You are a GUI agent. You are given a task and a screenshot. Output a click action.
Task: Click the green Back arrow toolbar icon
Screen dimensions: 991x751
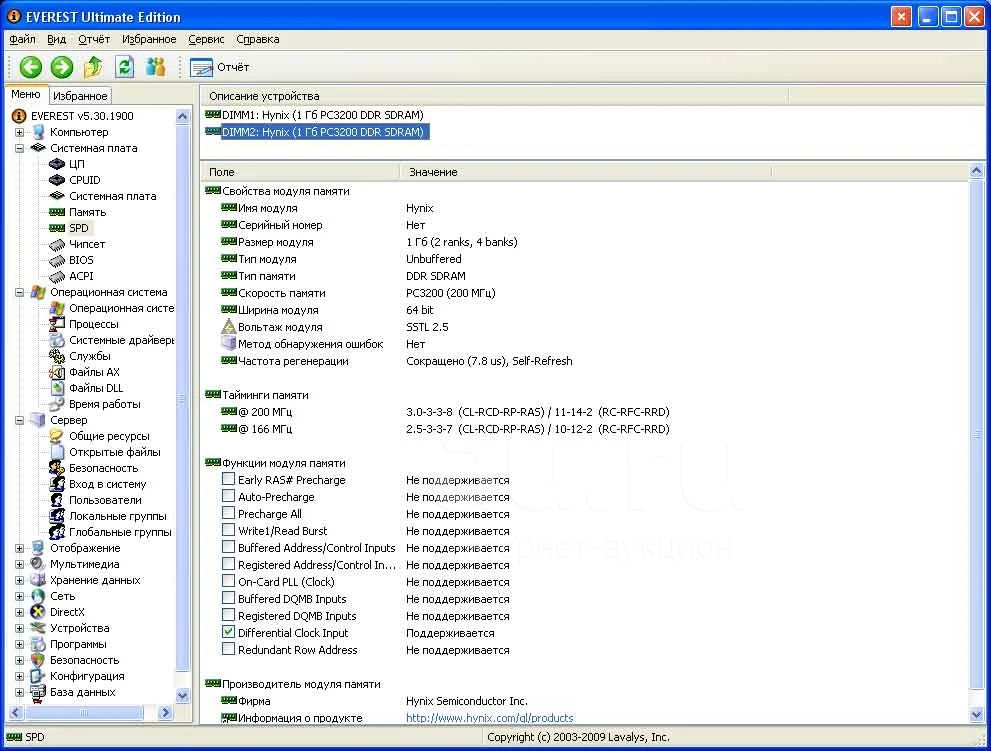click(x=31, y=67)
